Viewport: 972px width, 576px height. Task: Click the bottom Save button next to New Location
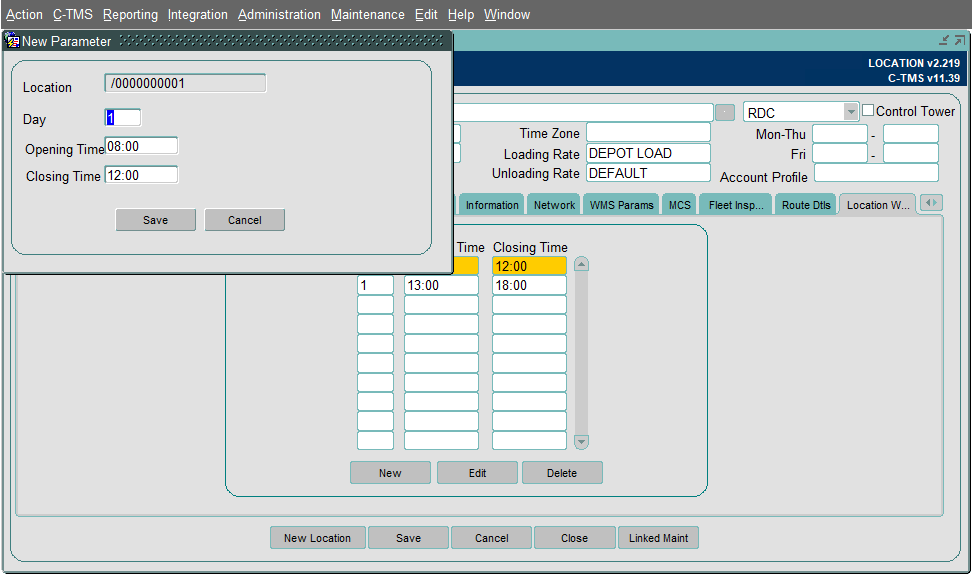[409, 538]
